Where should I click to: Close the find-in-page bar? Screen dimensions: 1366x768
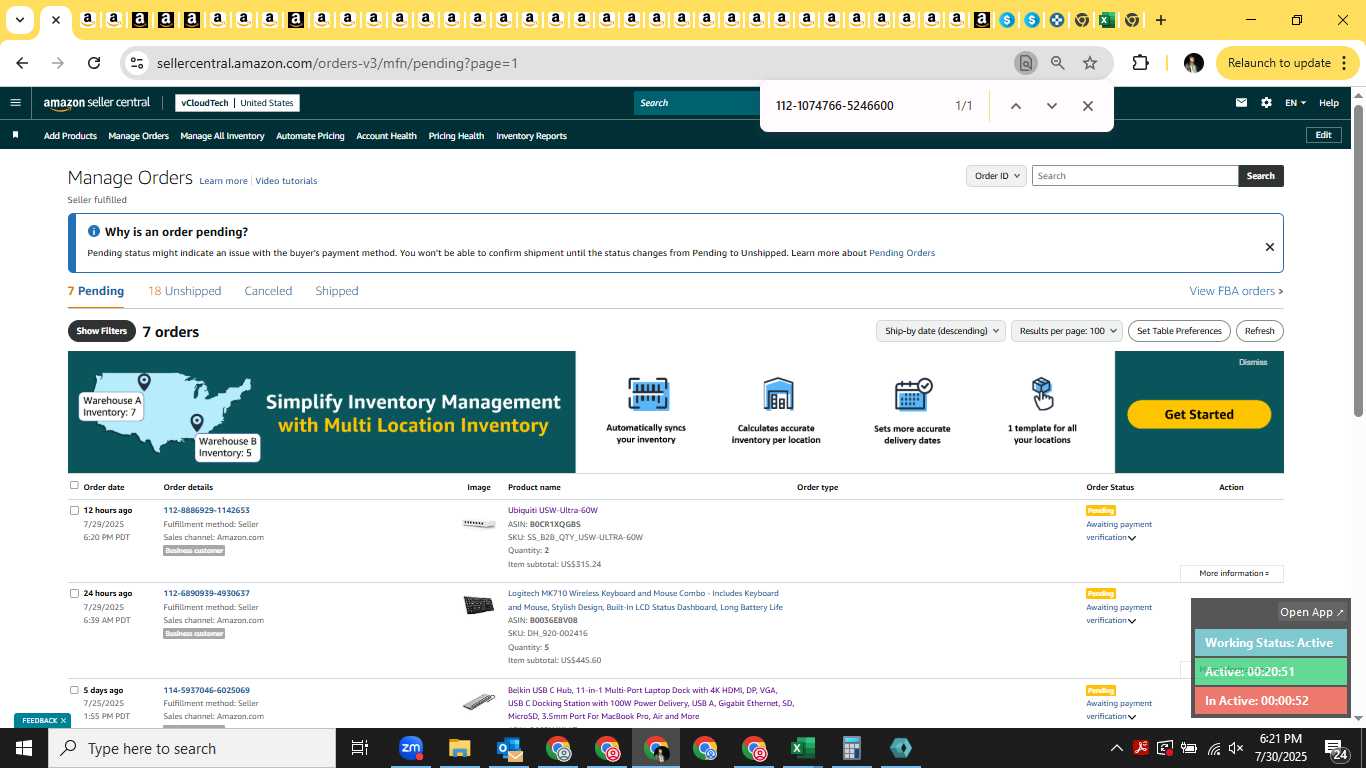pos(1088,106)
